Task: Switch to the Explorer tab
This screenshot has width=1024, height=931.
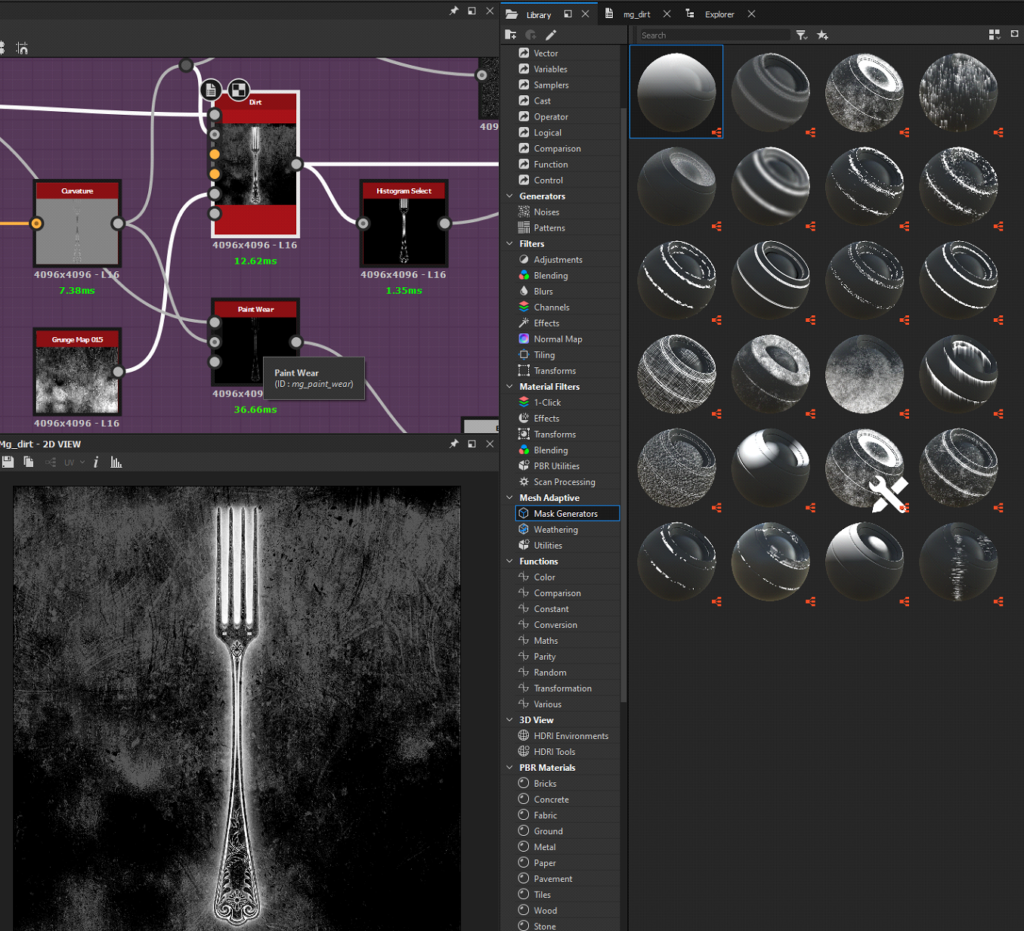Action: (x=719, y=14)
